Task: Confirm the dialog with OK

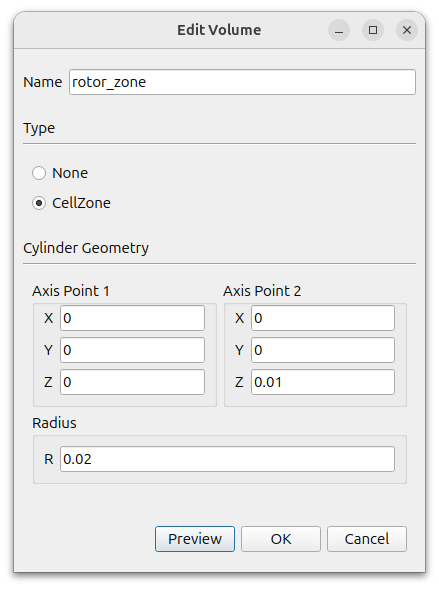Action: (x=281, y=539)
